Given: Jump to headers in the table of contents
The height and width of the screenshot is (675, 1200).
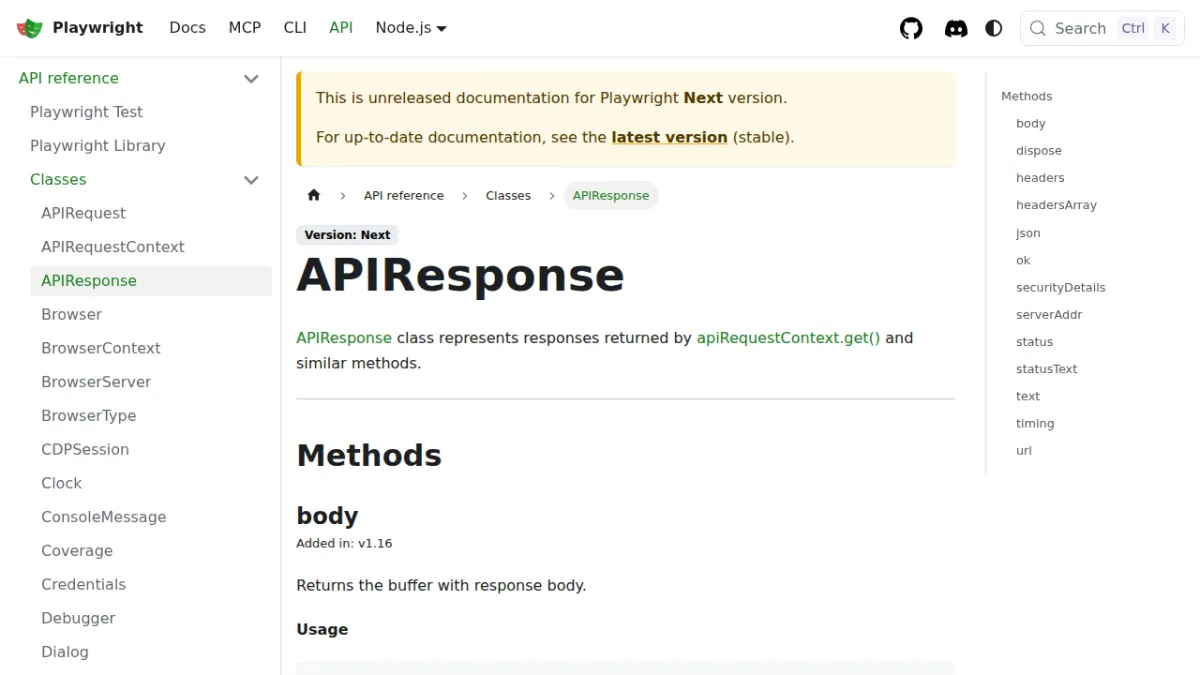Looking at the screenshot, I should click(1040, 178).
